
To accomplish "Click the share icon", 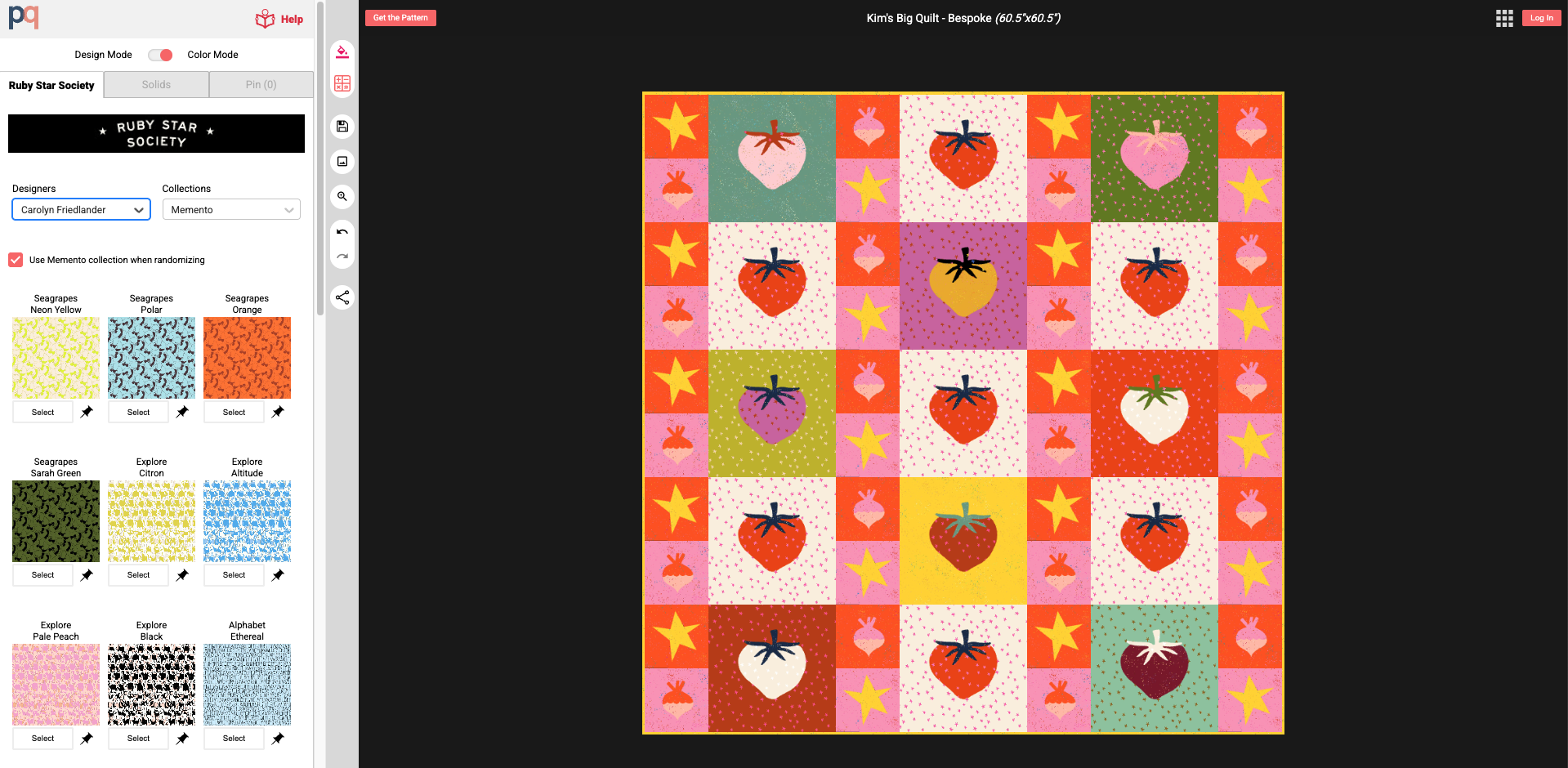I will pyautogui.click(x=342, y=297).
